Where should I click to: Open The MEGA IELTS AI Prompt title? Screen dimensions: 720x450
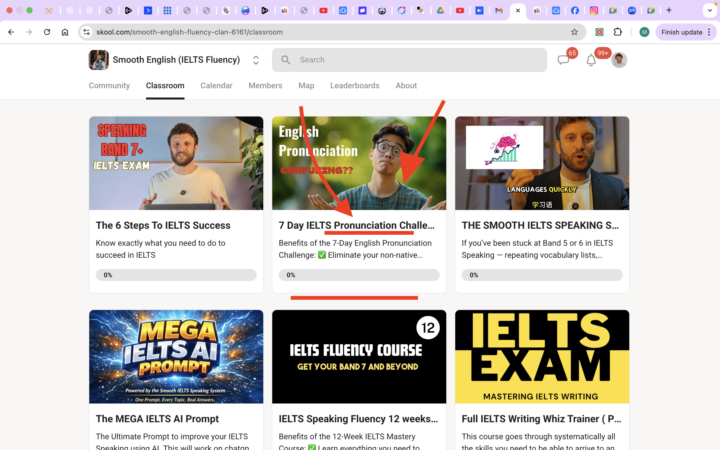coord(157,419)
